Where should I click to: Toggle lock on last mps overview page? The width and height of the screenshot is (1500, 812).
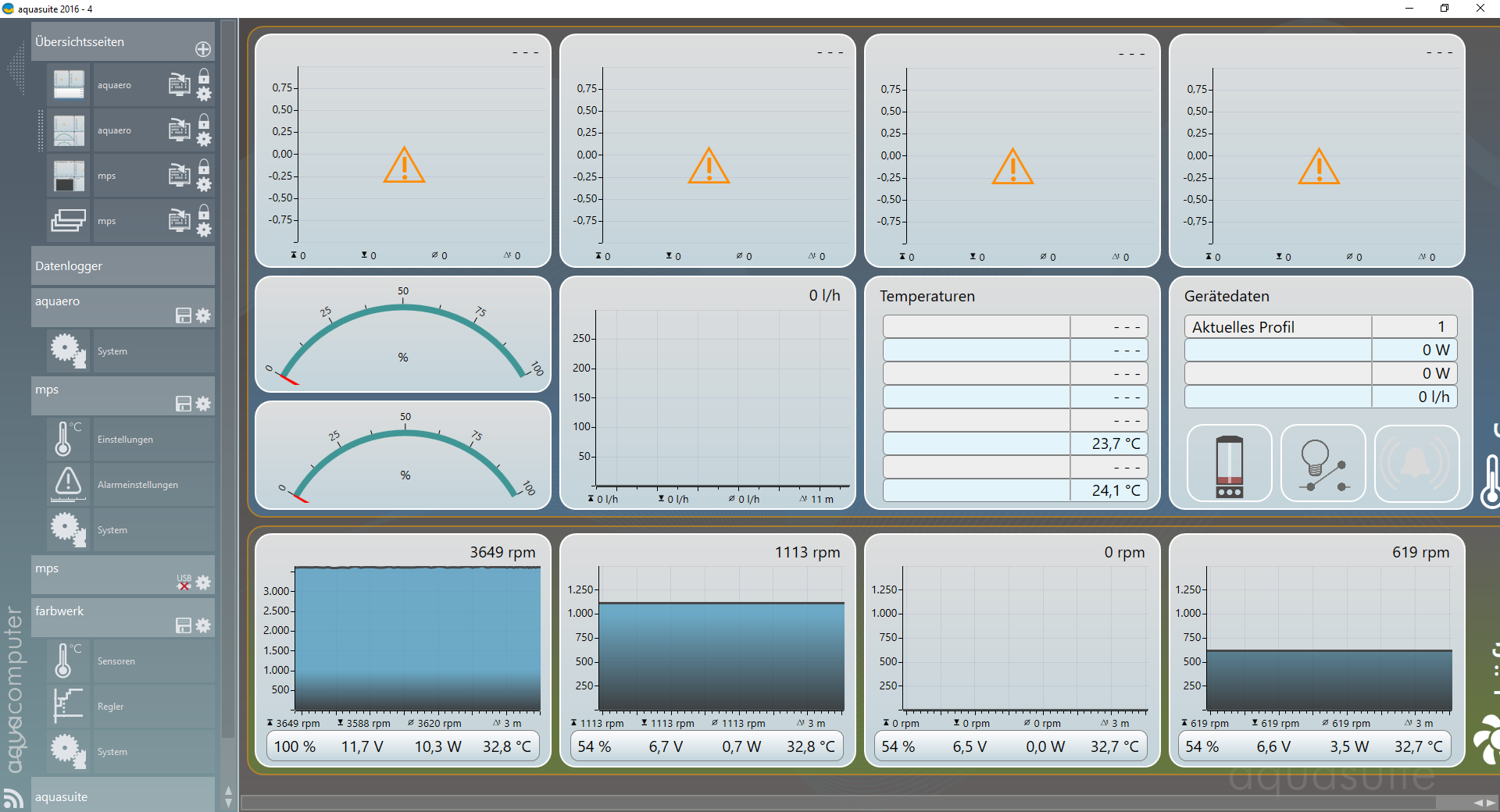204,212
